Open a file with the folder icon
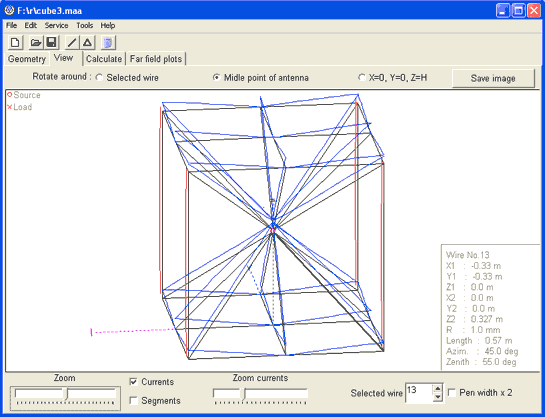The height and width of the screenshot is (417, 545). point(35,43)
